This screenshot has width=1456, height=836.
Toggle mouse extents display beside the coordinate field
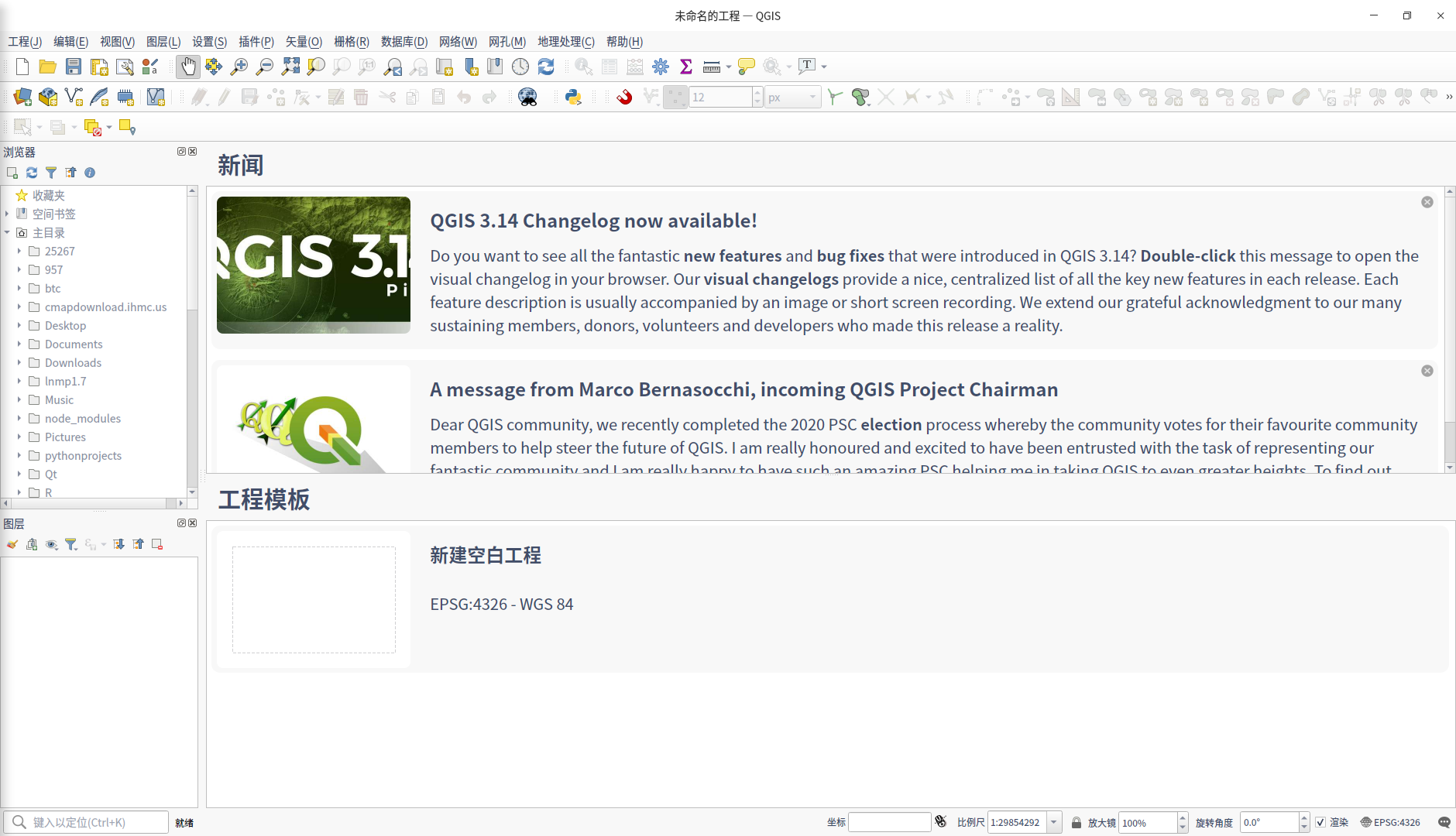941,821
